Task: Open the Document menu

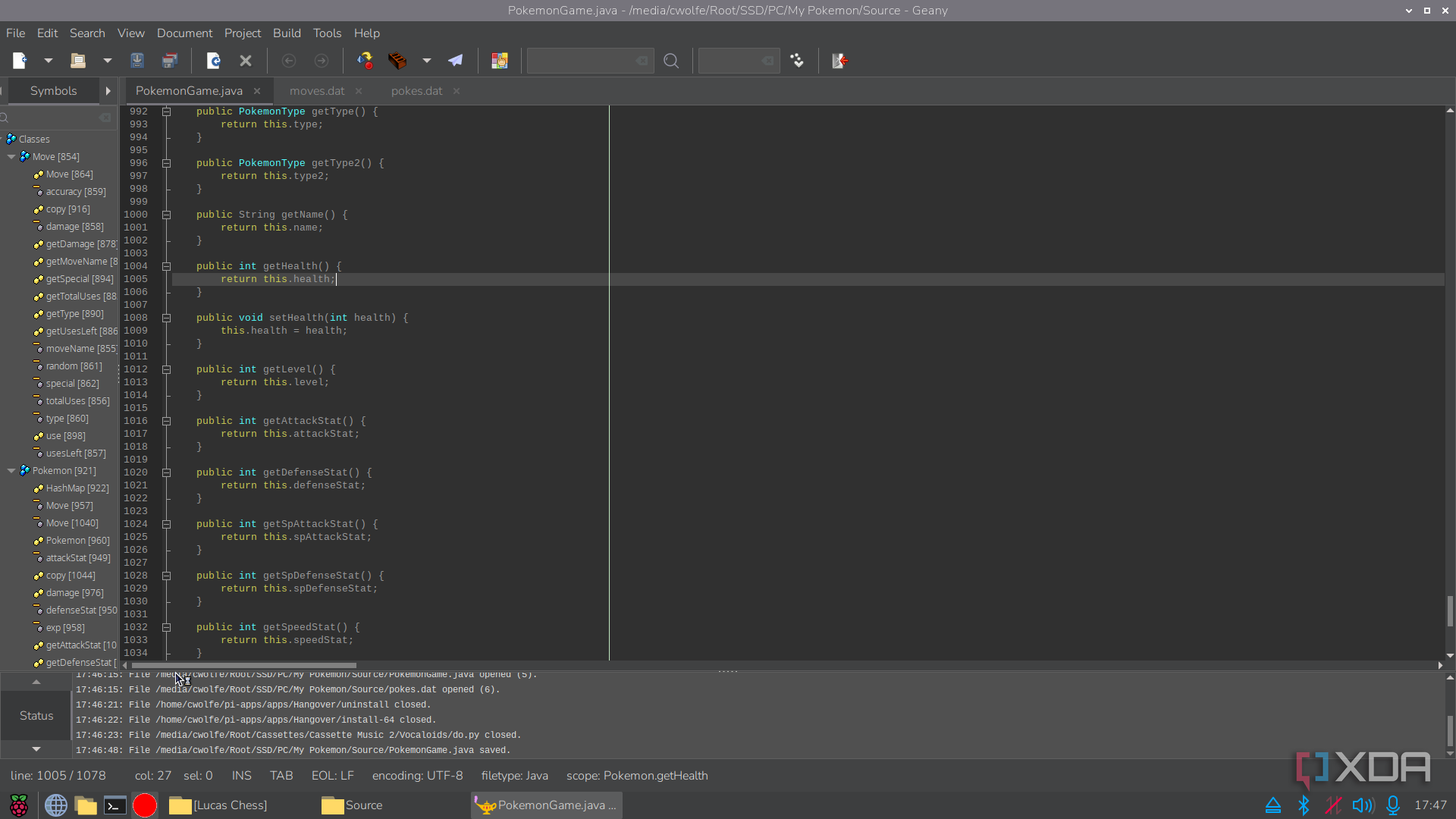Action: coord(184,33)
